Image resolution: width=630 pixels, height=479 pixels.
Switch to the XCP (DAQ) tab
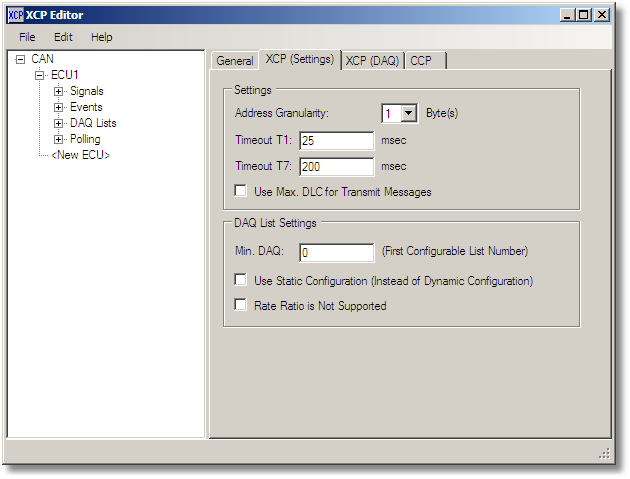coord(372,61)
